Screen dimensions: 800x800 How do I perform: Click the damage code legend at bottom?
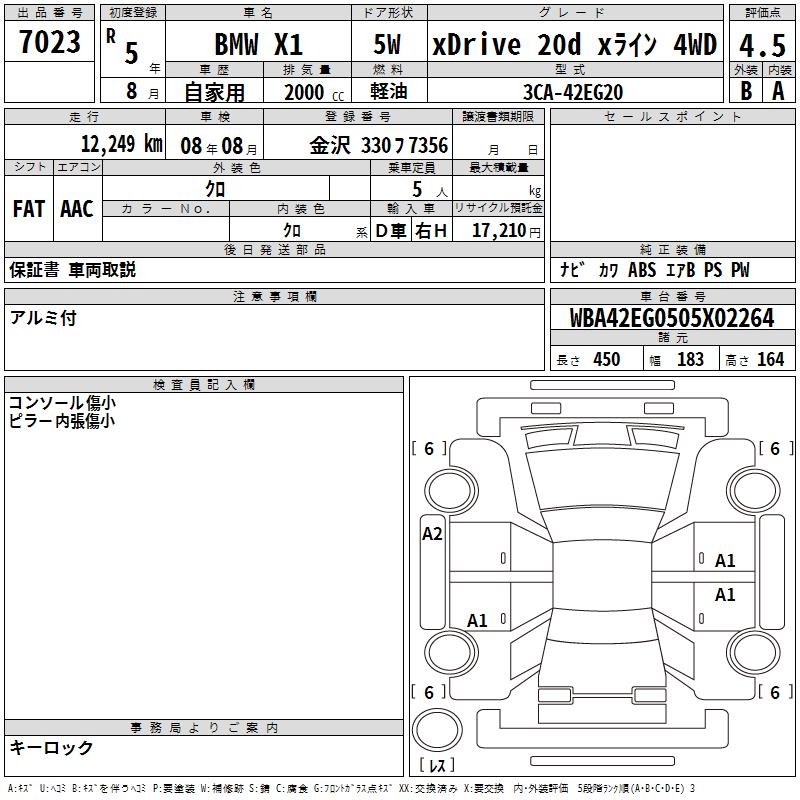pyautogui.click(x=352, y=788)
